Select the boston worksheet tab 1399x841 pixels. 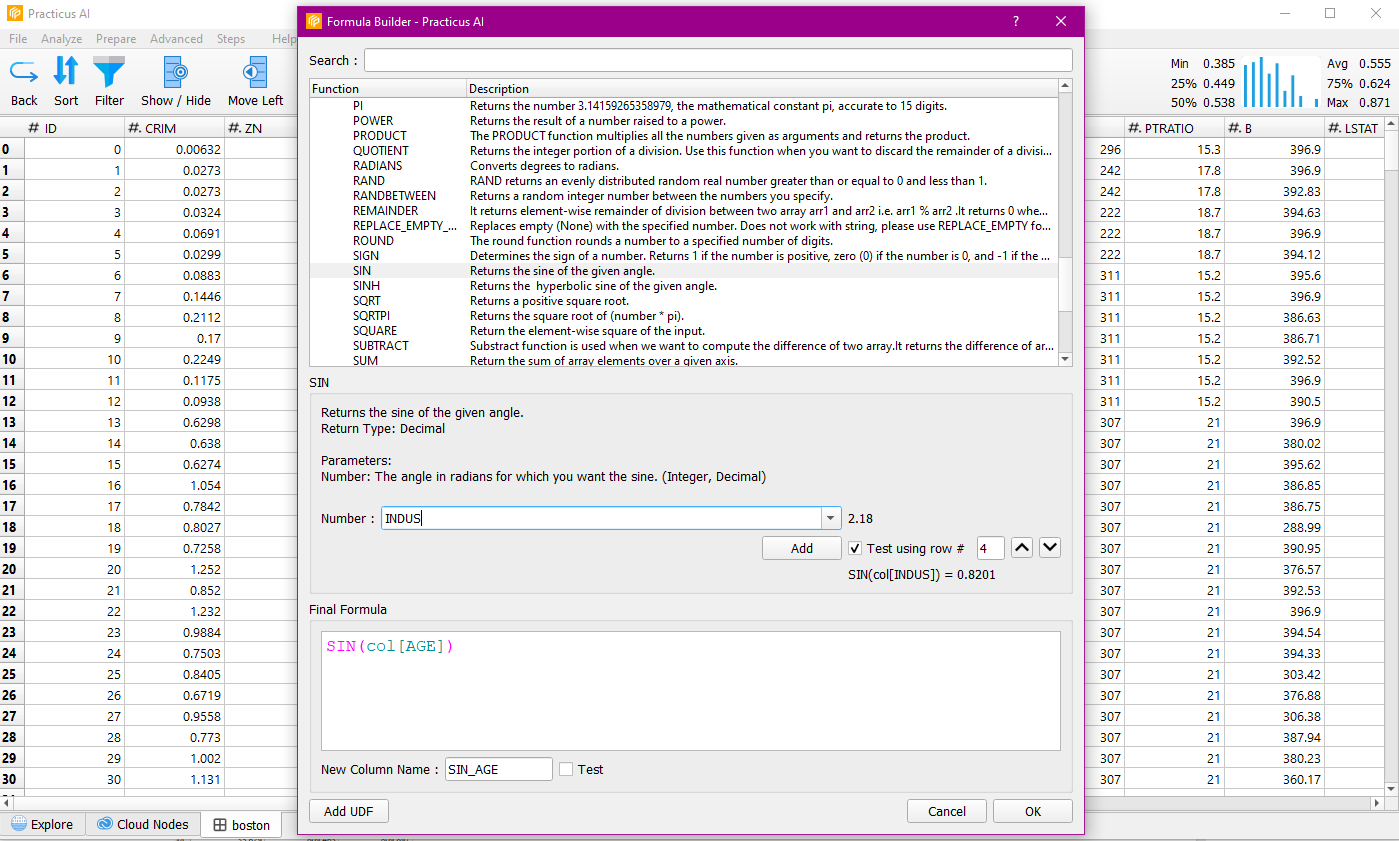click(x=241, y=825)
